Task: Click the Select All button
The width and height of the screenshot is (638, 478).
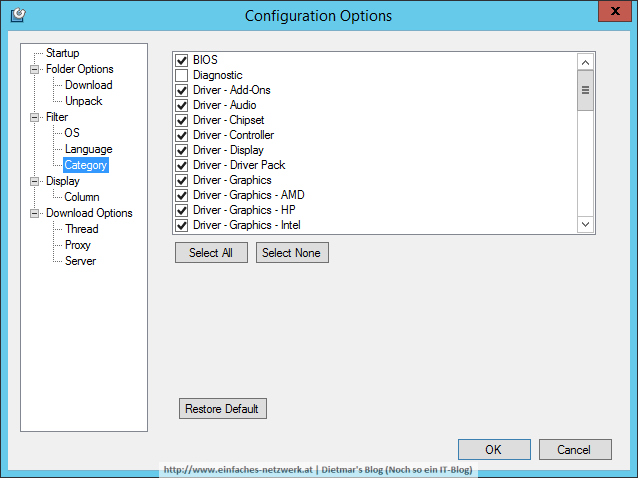Action: pos(211,253)
